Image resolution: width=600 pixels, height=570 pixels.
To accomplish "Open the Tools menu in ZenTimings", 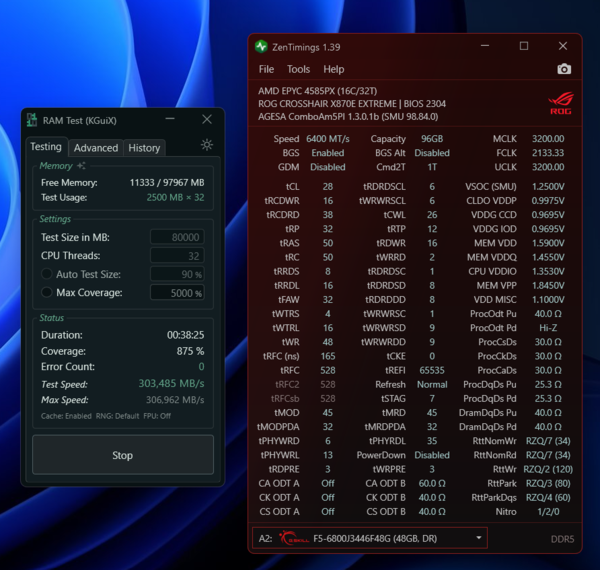I will [298, 69].
